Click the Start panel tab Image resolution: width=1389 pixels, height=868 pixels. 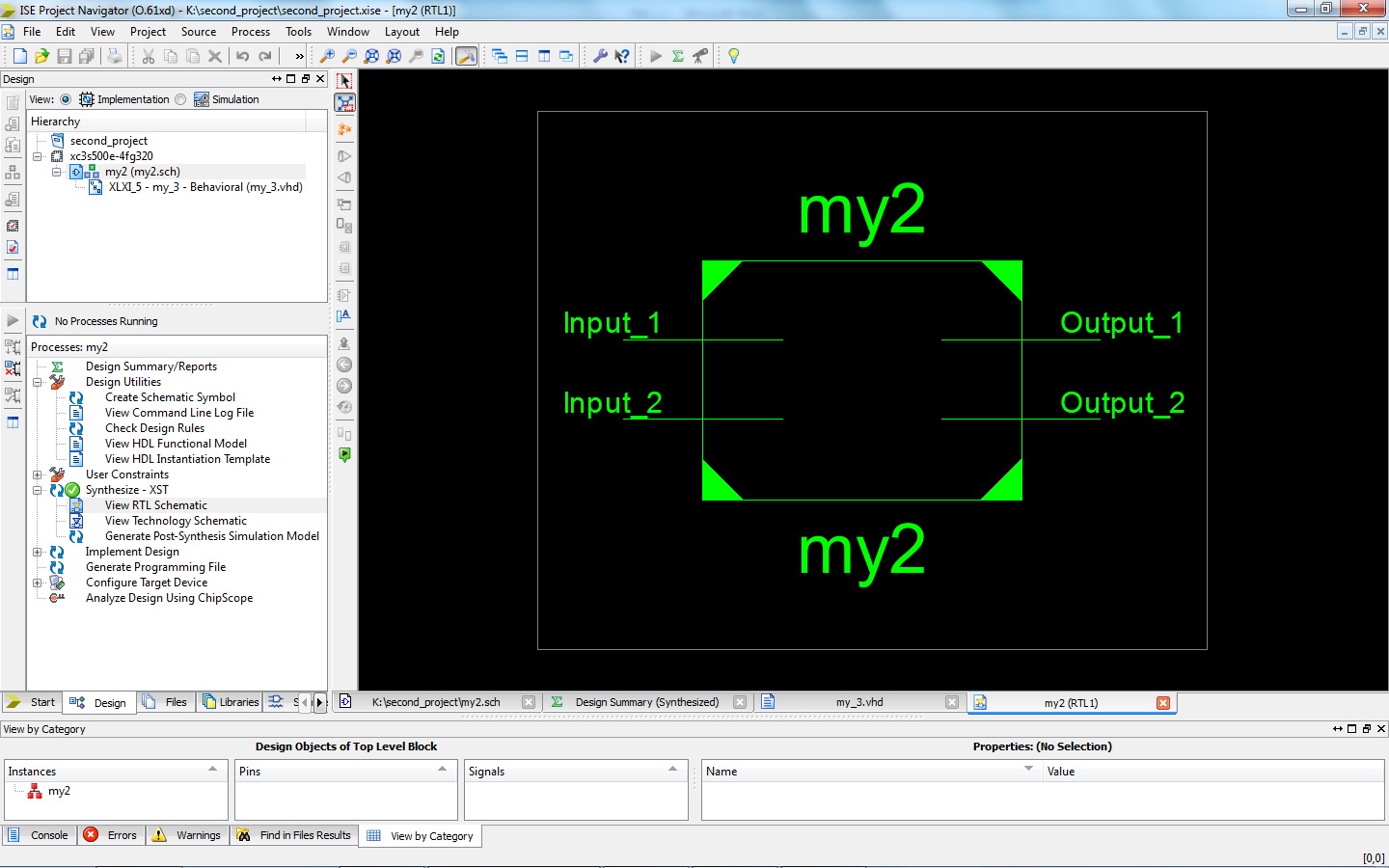33,702
